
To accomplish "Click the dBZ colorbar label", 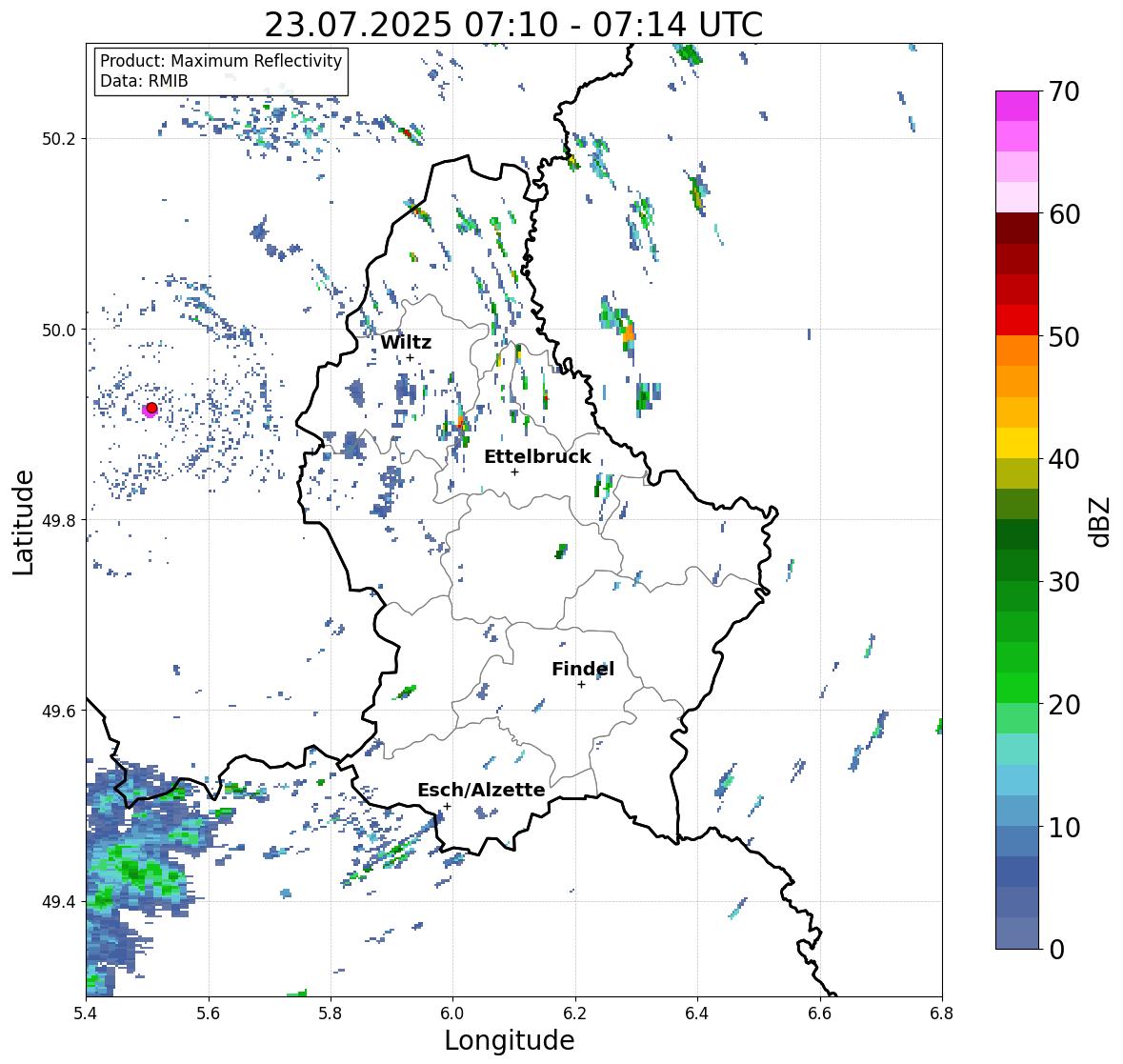I will click(1101, 521).
